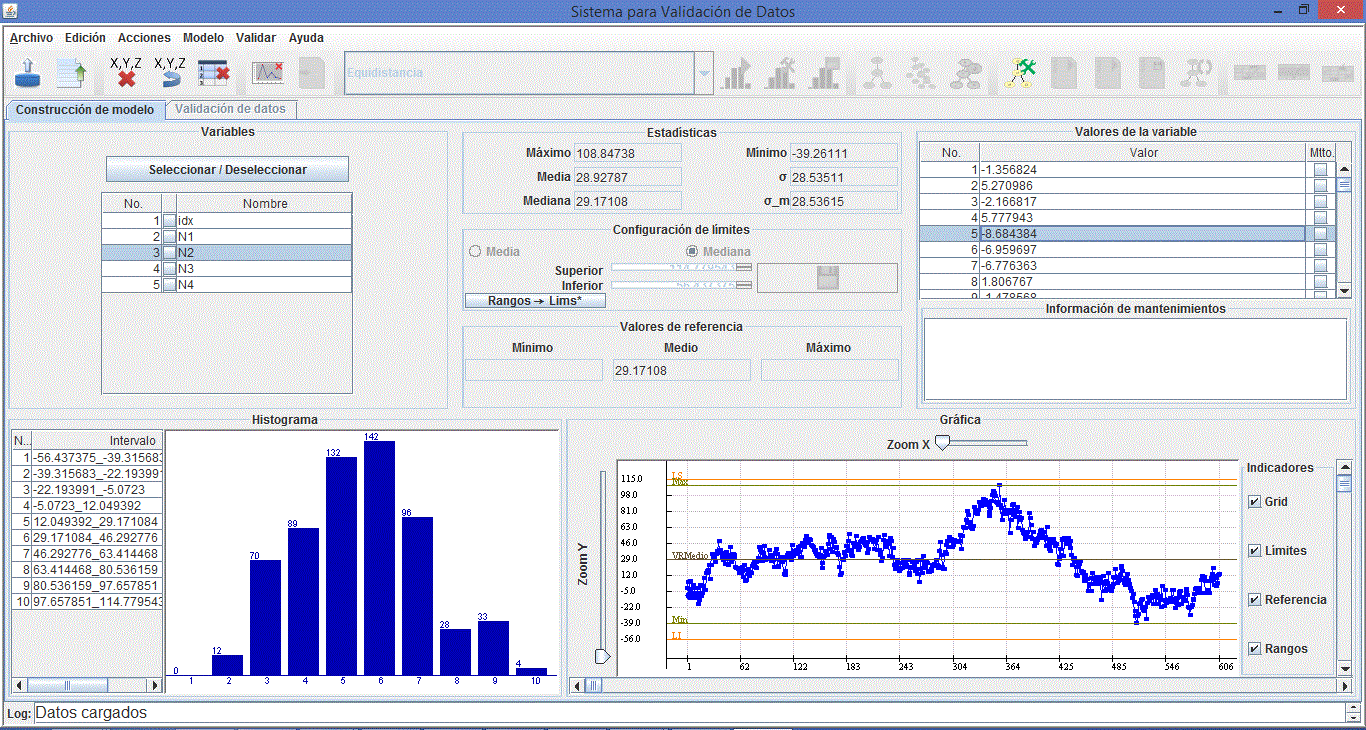Click the graph horizontal scrollbar left arrow

coord(576,685)
